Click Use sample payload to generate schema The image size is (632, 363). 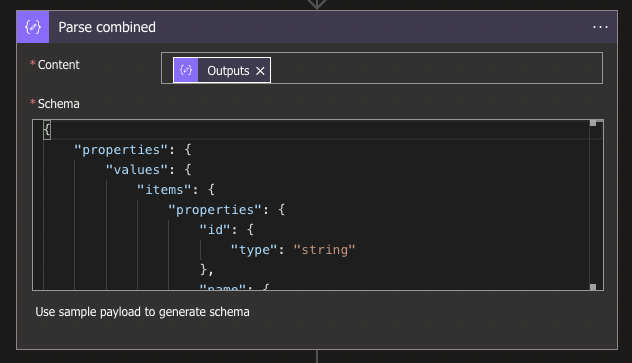click(x=142, y=312)
